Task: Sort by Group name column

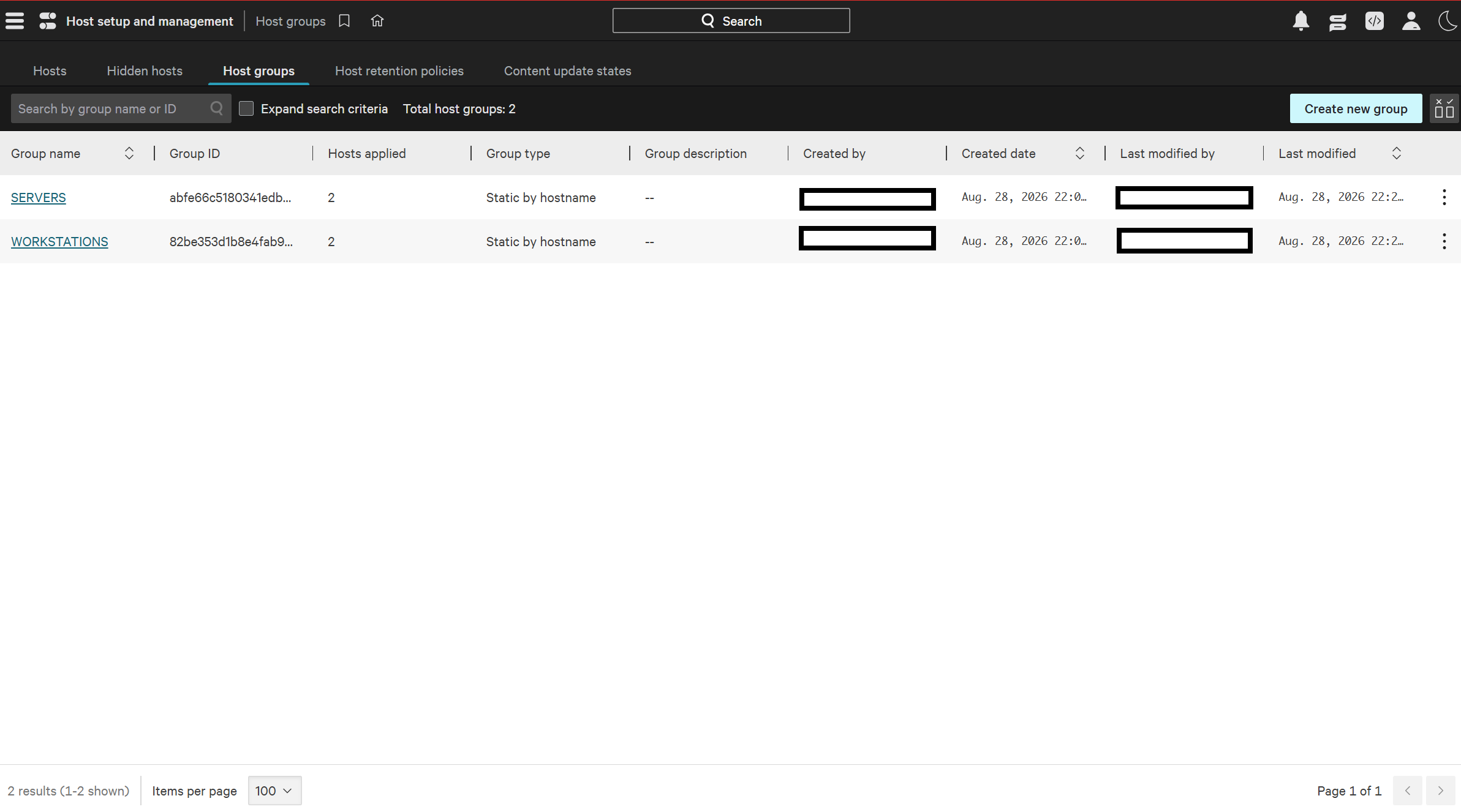Action: [129, 153]
